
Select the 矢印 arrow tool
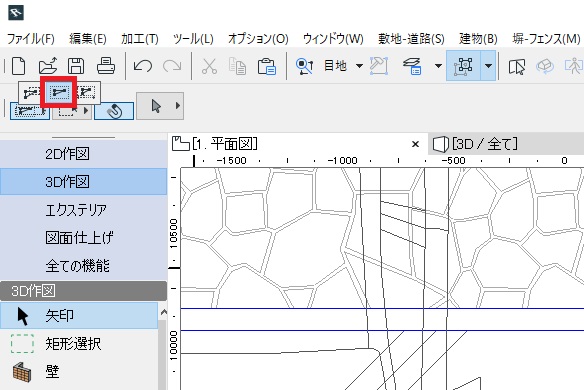click(79, 316)
